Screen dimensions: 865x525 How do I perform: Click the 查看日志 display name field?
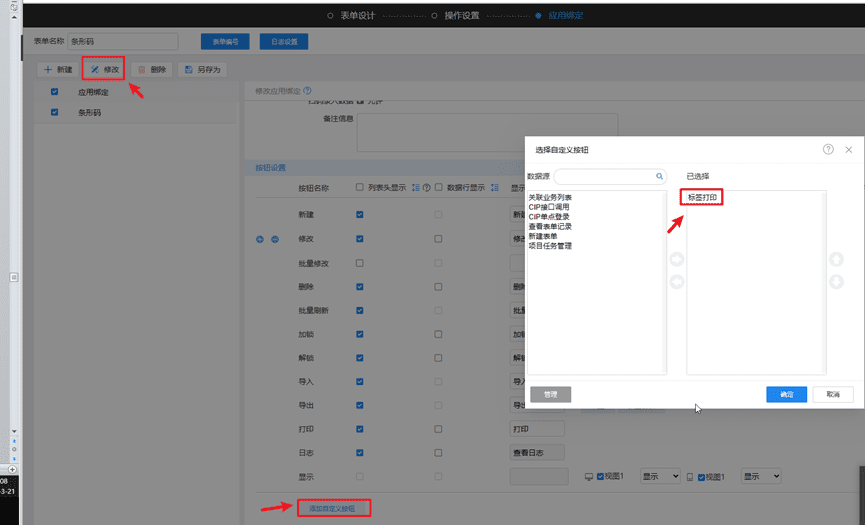[x=537, y=453]
